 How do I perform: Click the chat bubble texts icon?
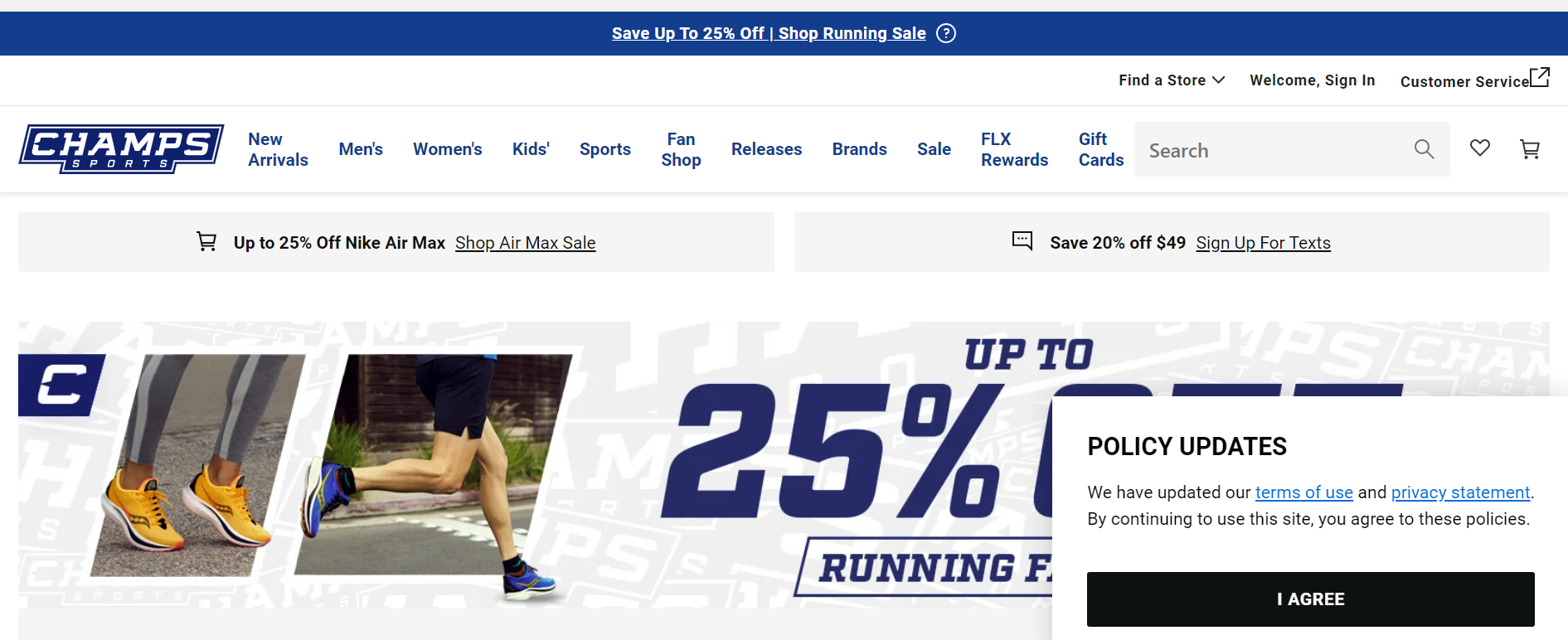point(1022,241)
